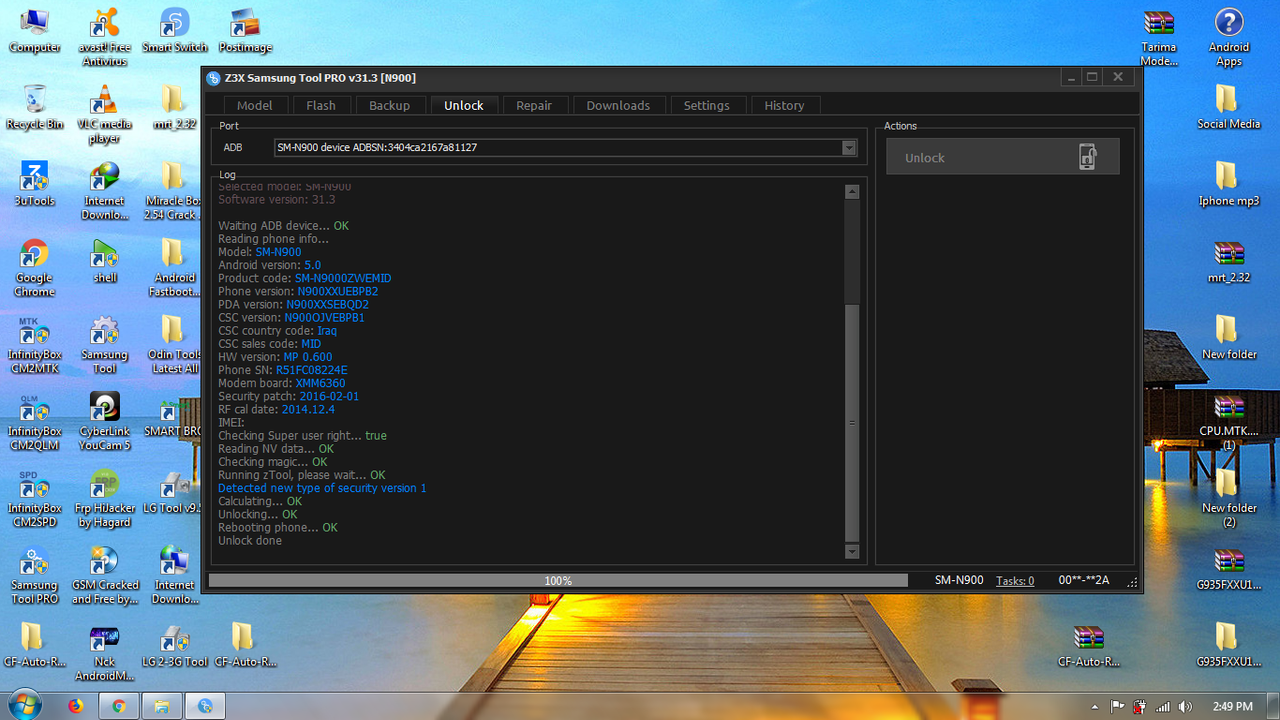The width and height of the screenshot is (1280, 720).
Task: Select the Unlock tab
Action: coord(464,105)
